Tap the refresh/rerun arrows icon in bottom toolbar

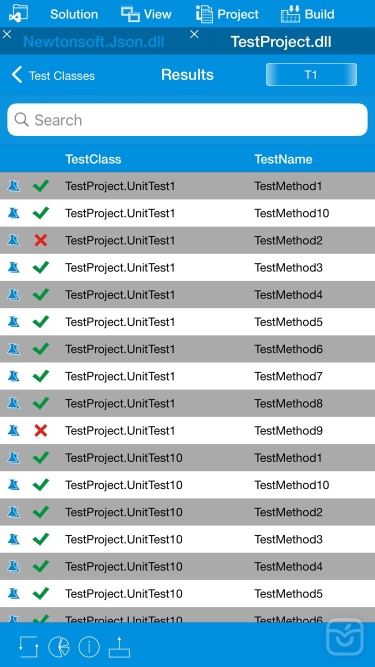(28, 647)
